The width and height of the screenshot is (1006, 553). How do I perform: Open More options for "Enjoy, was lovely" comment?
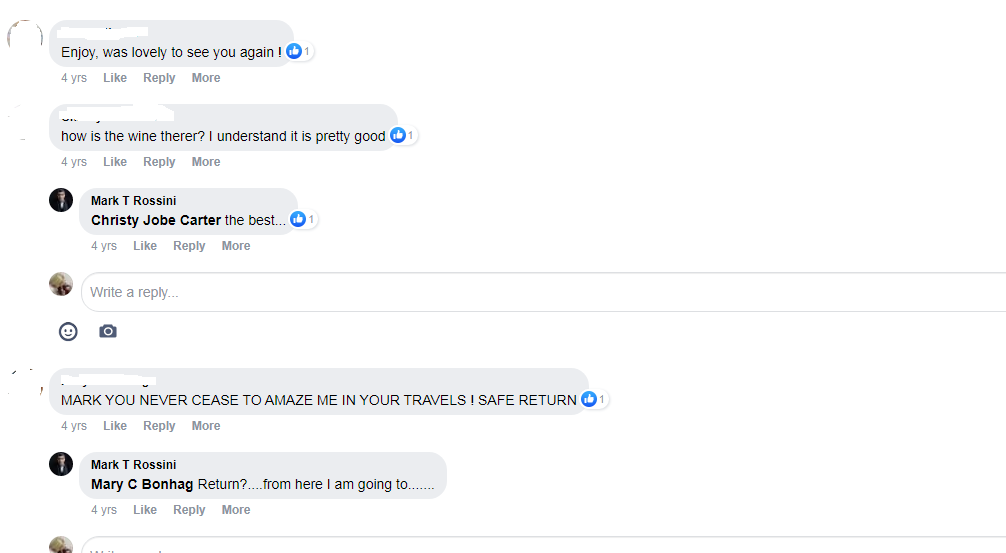coord(206,78)
